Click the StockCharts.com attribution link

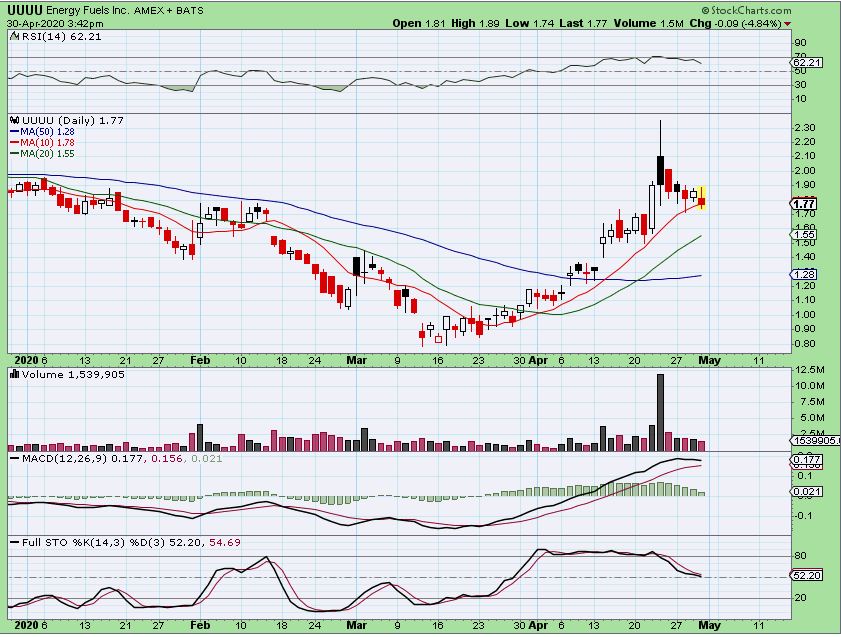747,10
